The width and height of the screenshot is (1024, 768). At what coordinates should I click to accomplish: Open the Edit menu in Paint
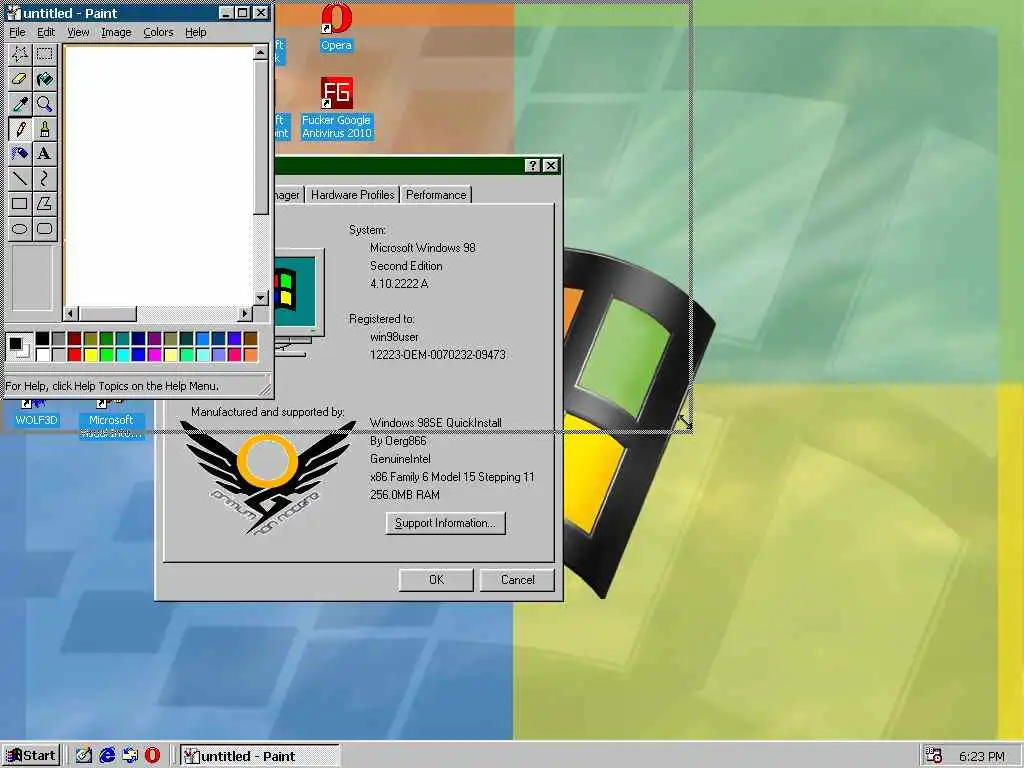[46, 32]
